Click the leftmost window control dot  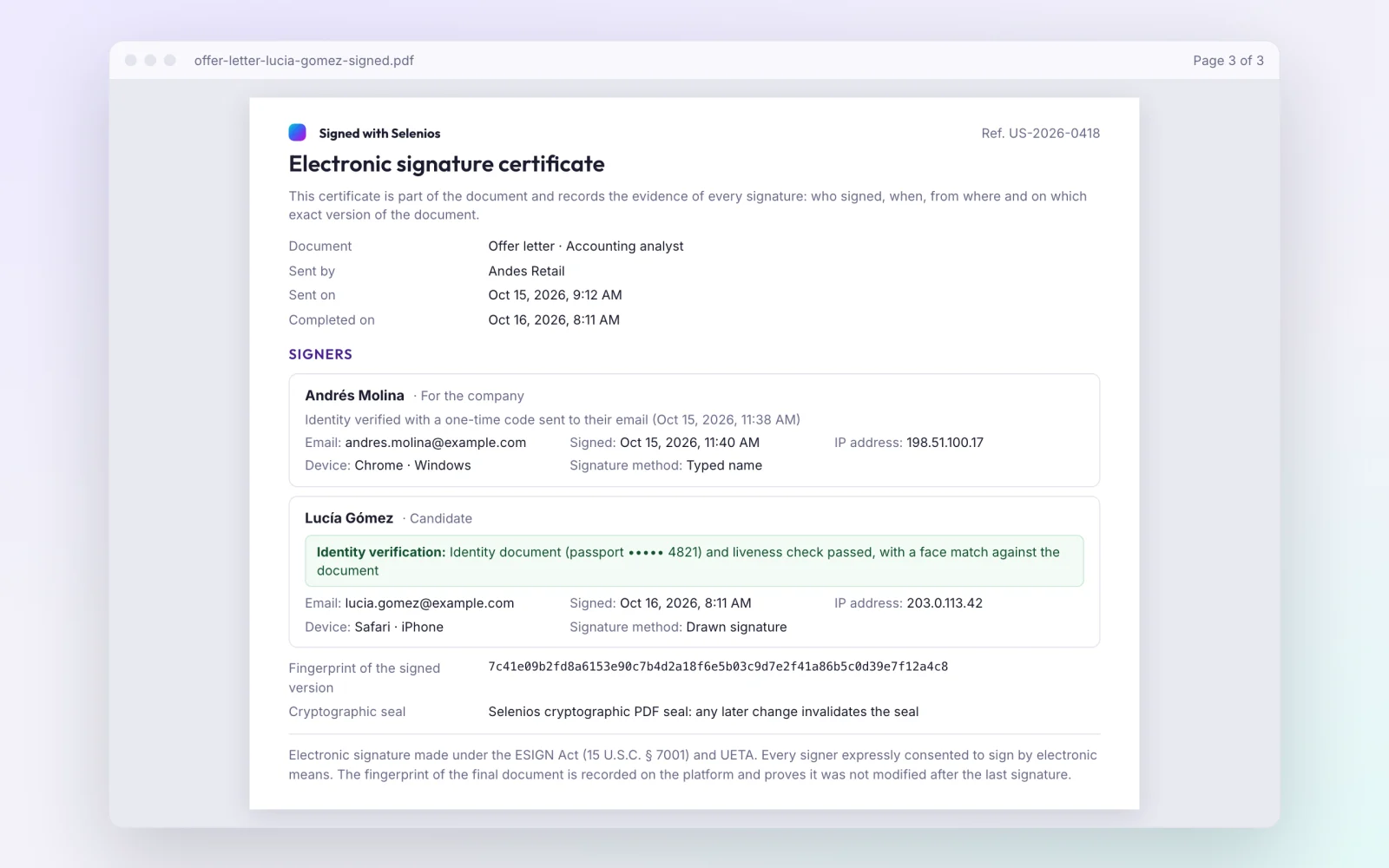[131, 60]
